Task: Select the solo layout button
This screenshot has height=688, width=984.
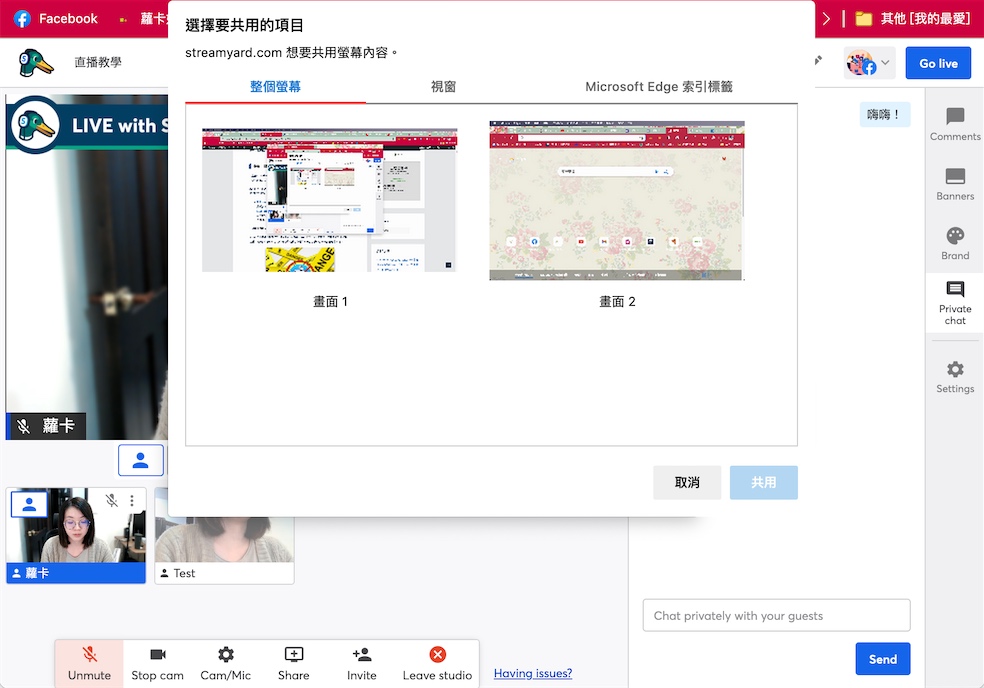Action: click(141, 460)
